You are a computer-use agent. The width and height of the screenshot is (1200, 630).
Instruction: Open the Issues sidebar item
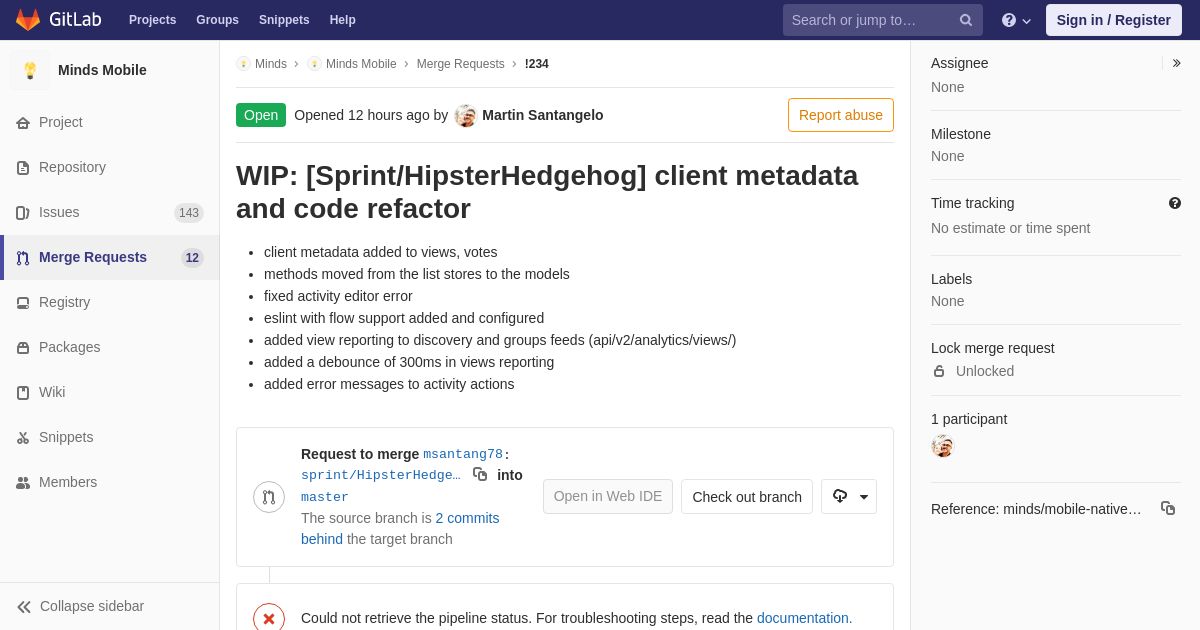[59, 212]
